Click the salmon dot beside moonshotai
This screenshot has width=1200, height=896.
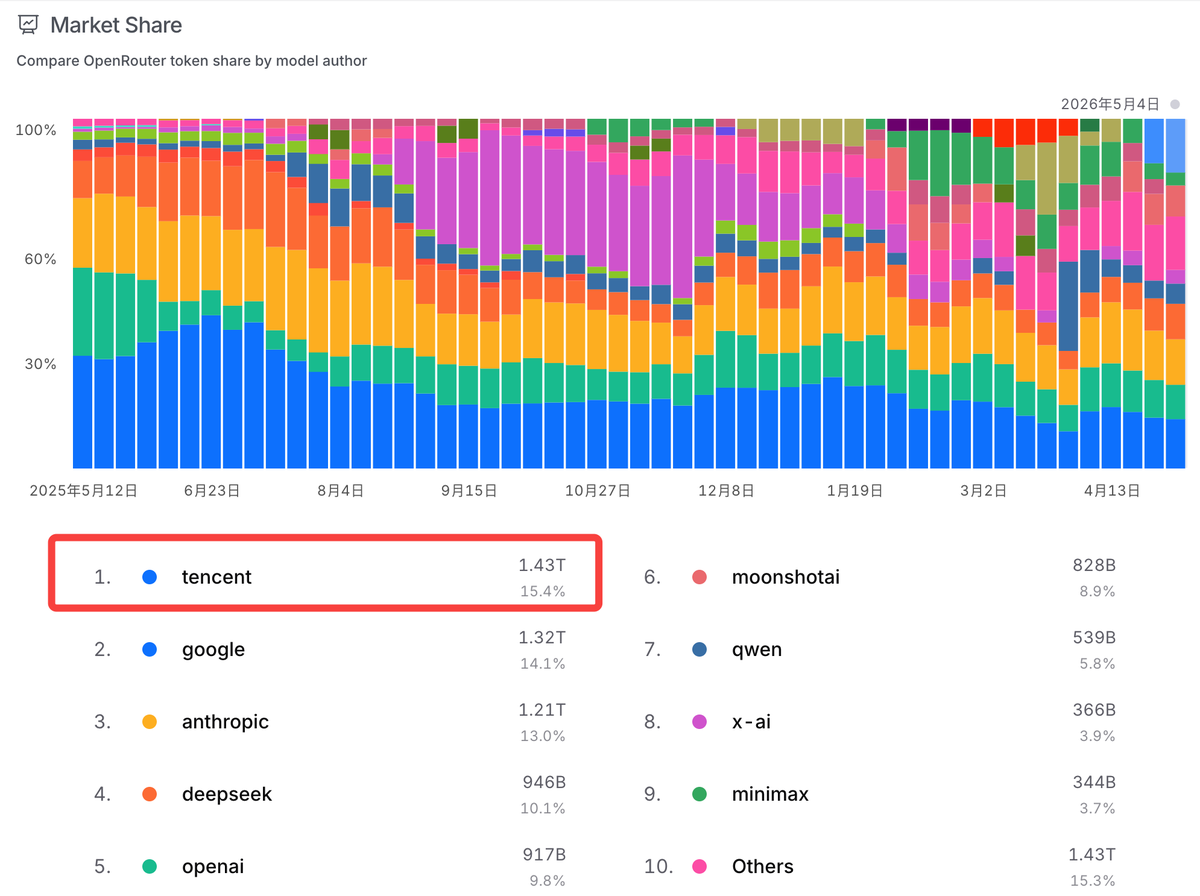(x=700, y=577)
